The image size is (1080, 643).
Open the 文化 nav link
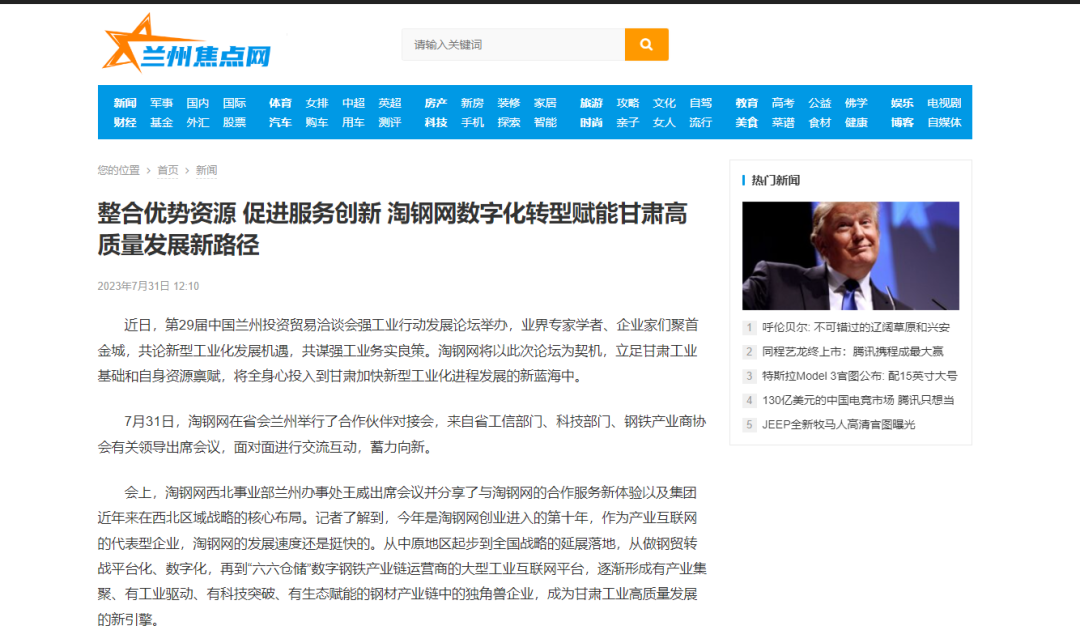tap(665, 103)
